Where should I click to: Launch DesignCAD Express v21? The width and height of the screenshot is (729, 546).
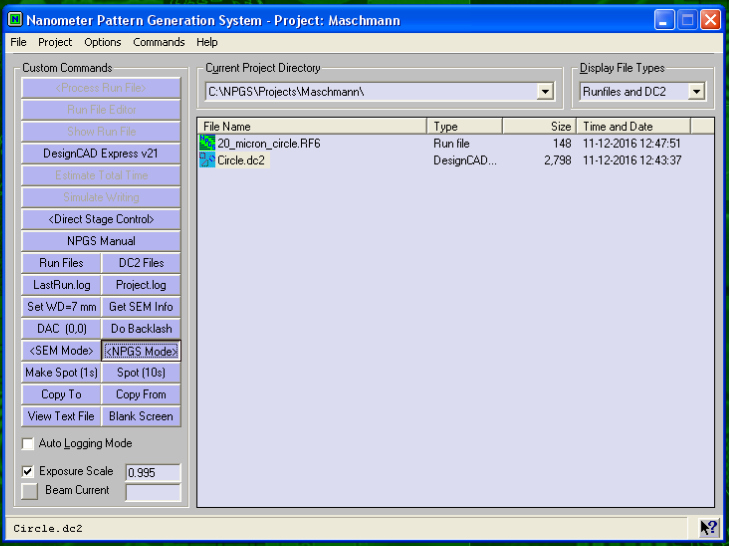[100, 154]
